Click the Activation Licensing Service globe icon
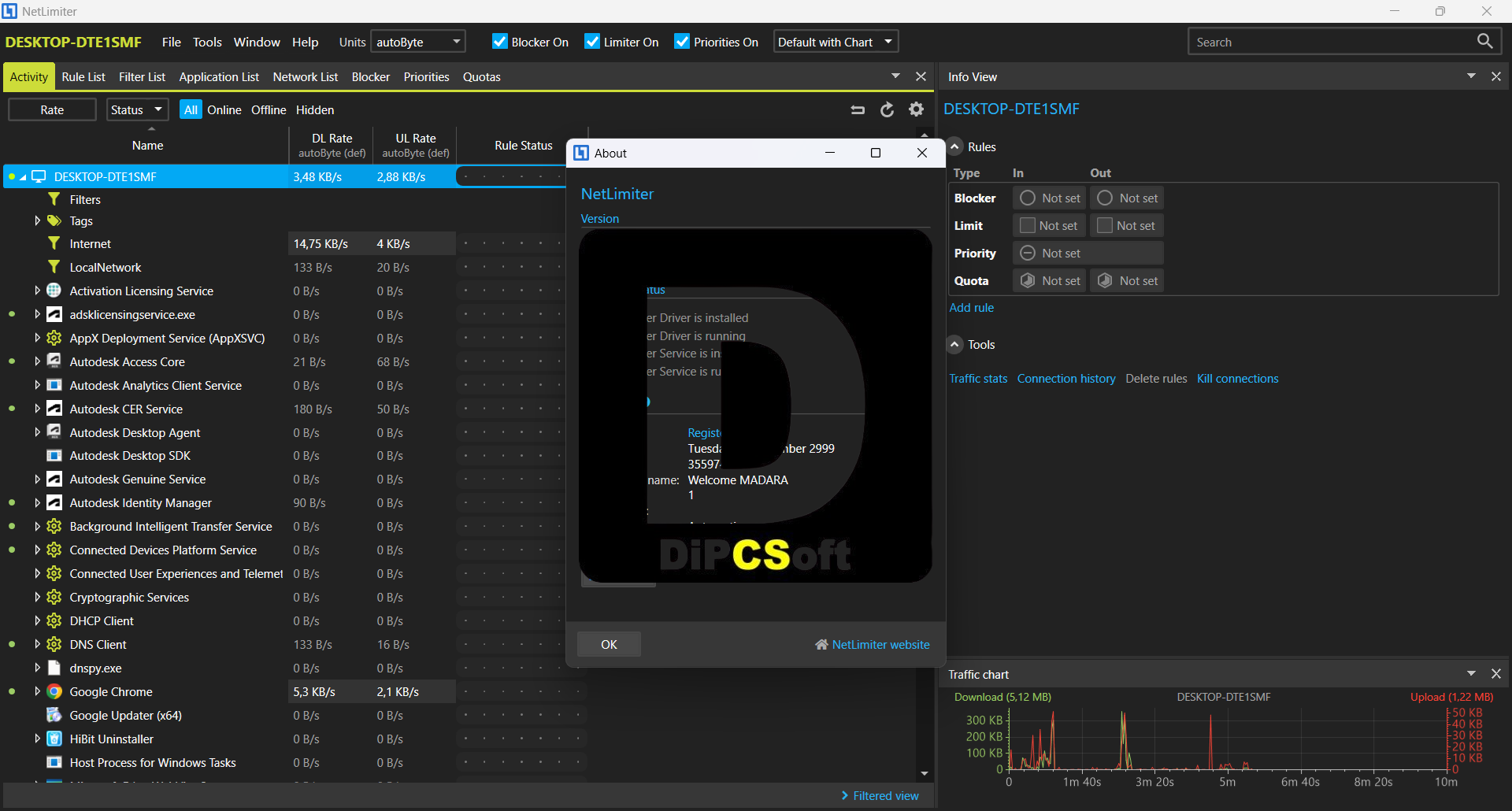The width and height of the screenshot is (1512, 811). 54,291
